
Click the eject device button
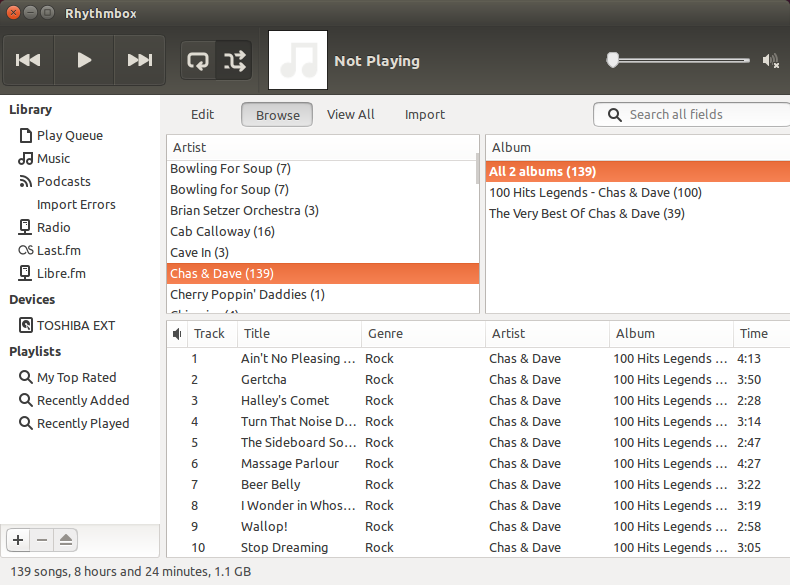[65, 540]
